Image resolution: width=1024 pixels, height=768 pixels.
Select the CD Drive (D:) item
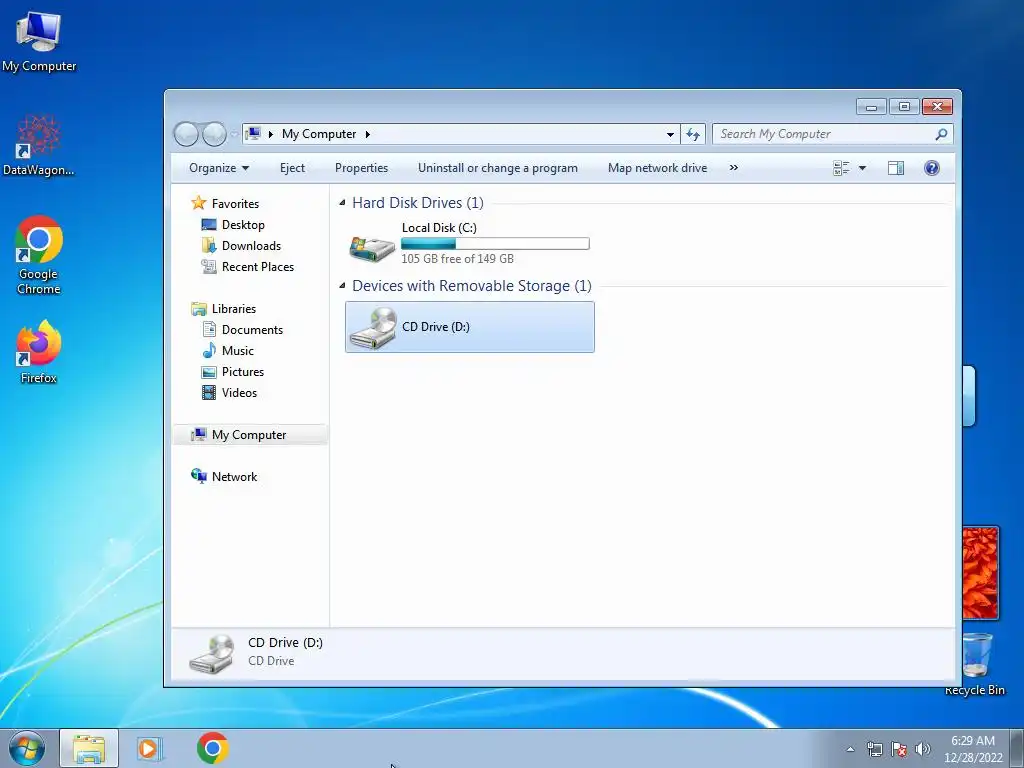pos(470,327)
